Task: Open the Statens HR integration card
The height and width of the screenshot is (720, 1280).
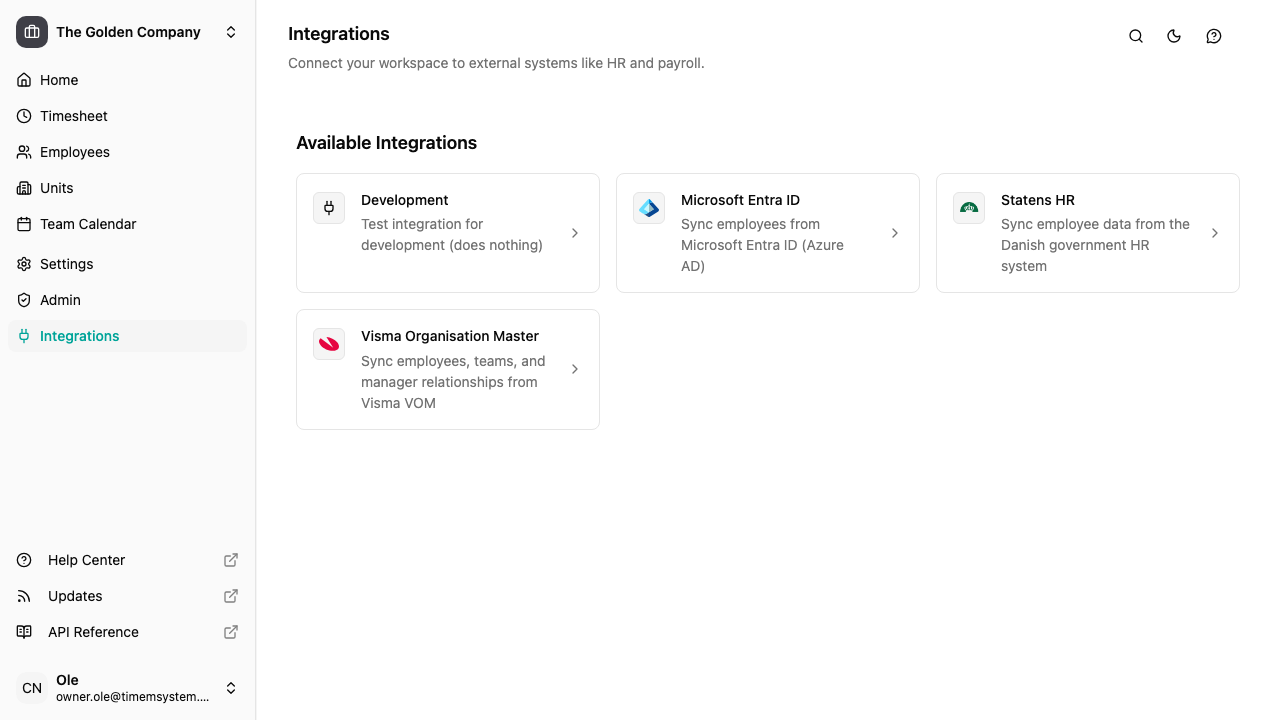Action: (1087, 233)
